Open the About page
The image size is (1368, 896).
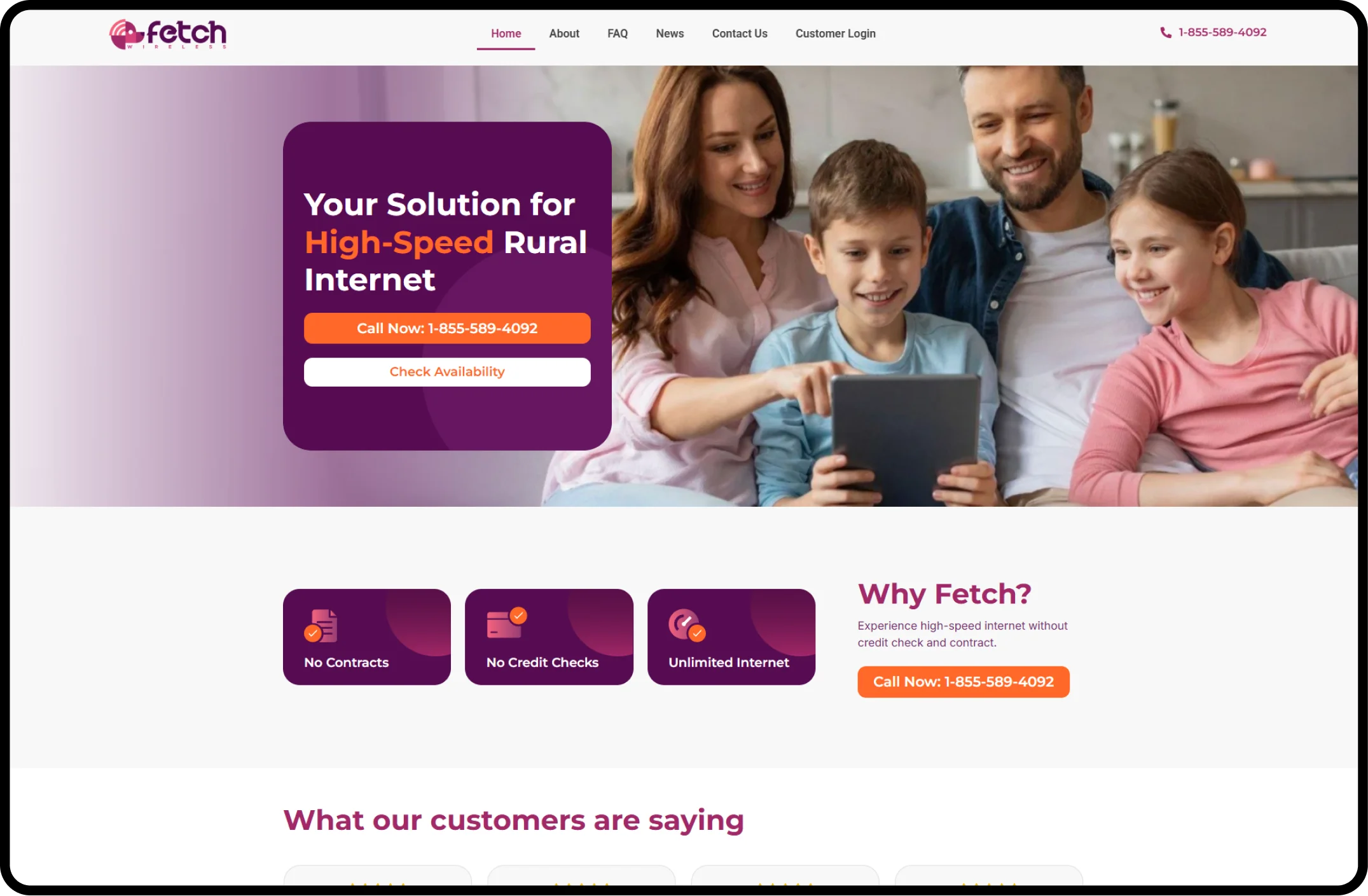coord(564,34)
